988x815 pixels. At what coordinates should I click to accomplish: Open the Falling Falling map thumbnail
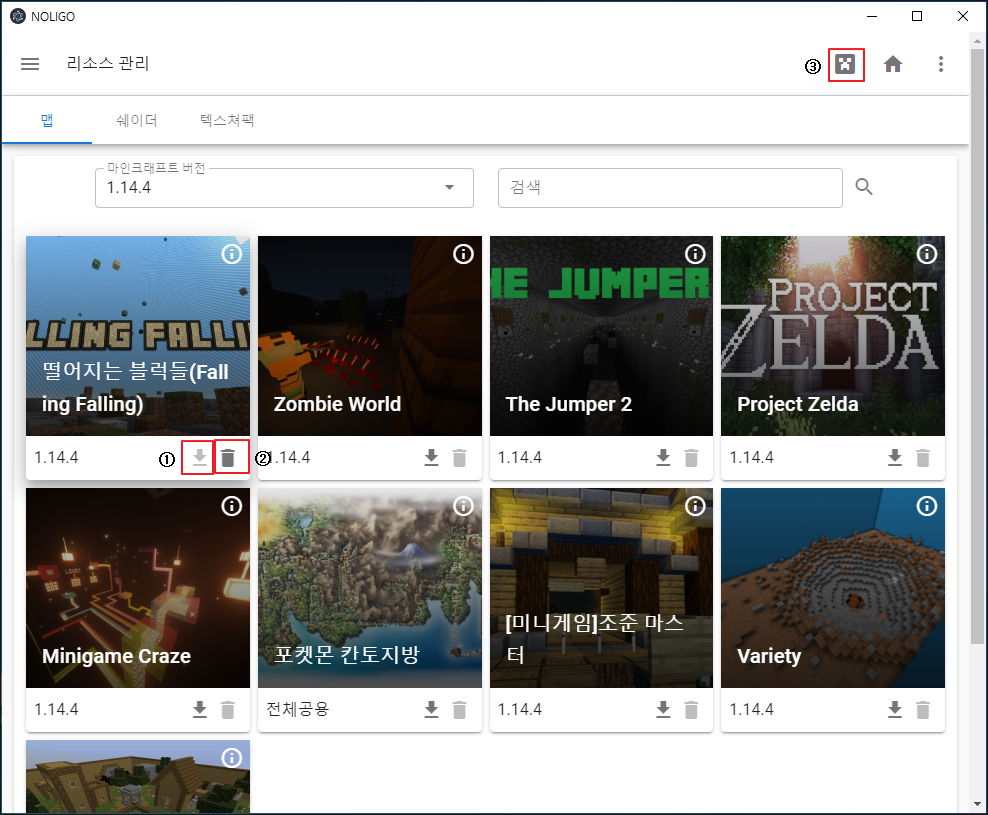coord(137,336)
